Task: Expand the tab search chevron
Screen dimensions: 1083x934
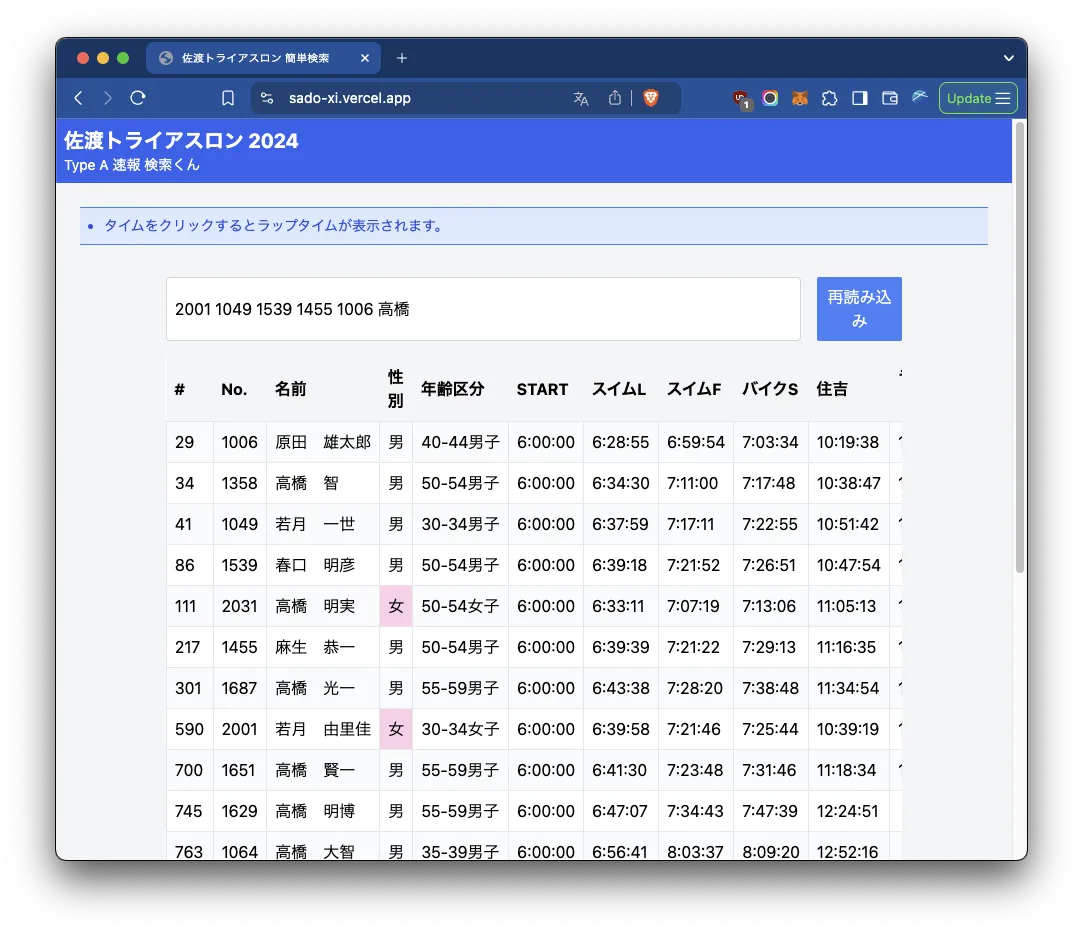Action: (x=1009, y=58)
